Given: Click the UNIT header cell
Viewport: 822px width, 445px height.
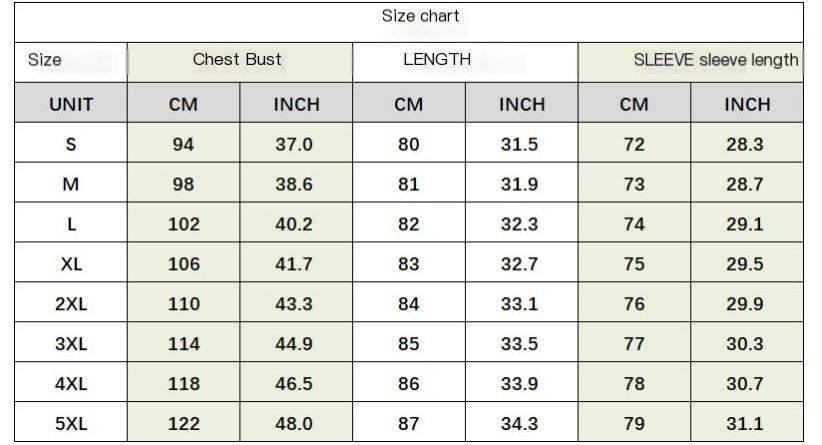Looking at the screenshot, I should [71, 104].
